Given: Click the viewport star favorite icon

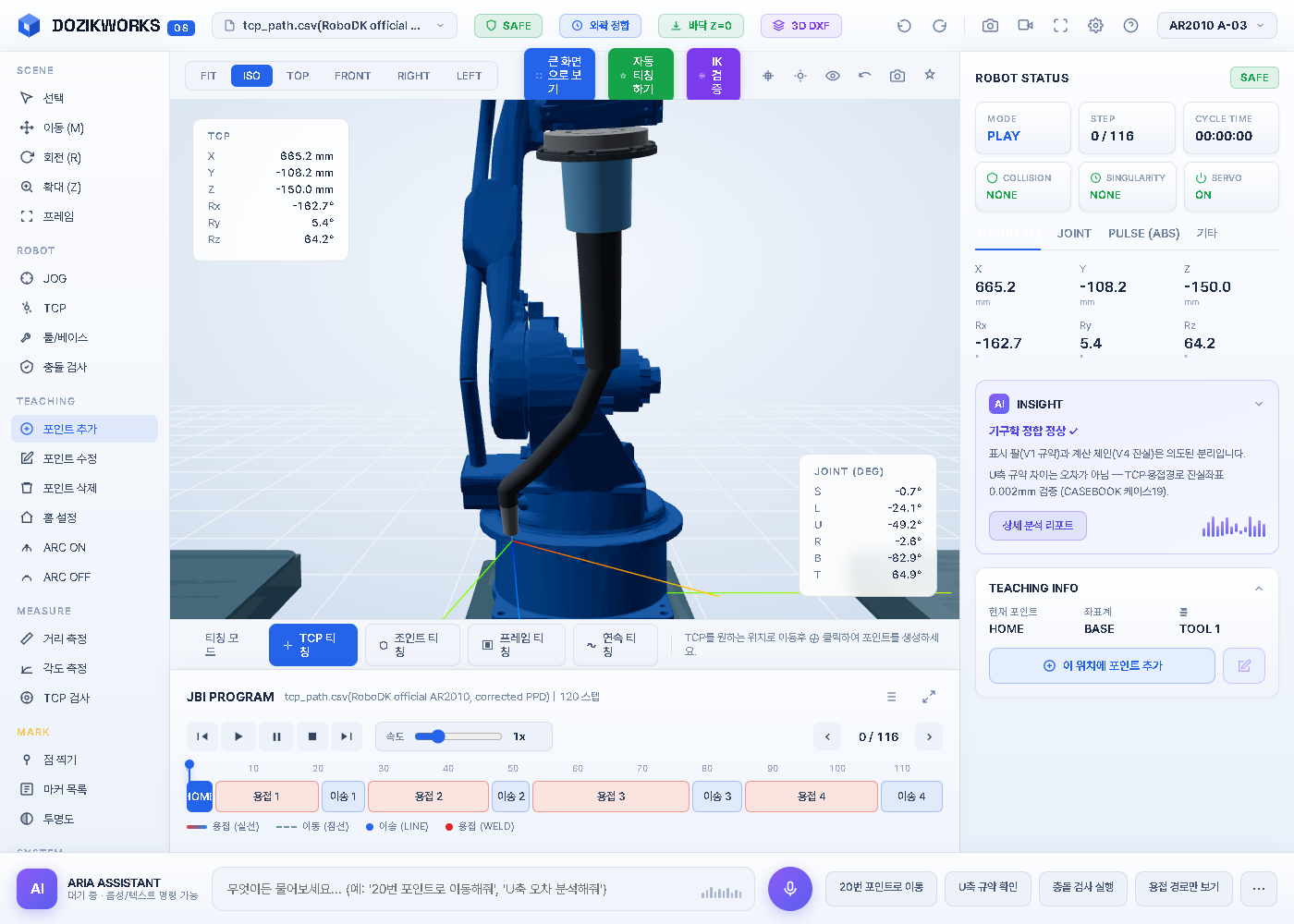Looking at the screenshot, I should 930,75.
